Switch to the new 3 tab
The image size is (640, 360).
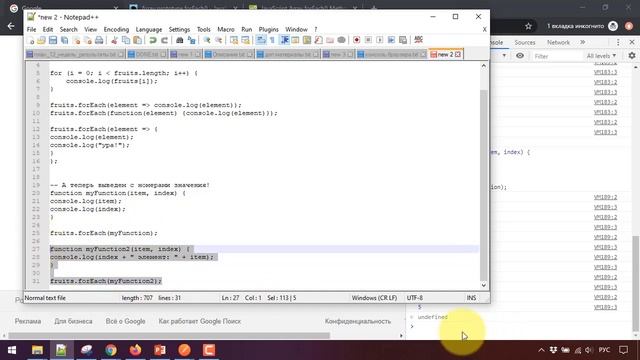tap(338, 54)
